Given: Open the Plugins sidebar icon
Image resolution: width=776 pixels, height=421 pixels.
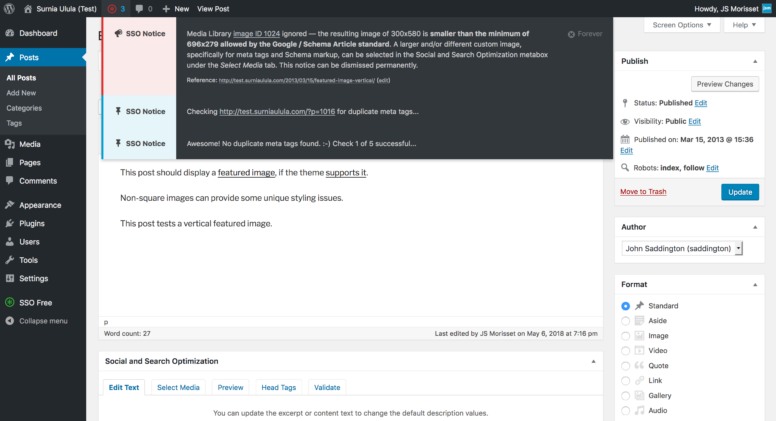Looking at the screenshot, I should [x=9, y=223].
